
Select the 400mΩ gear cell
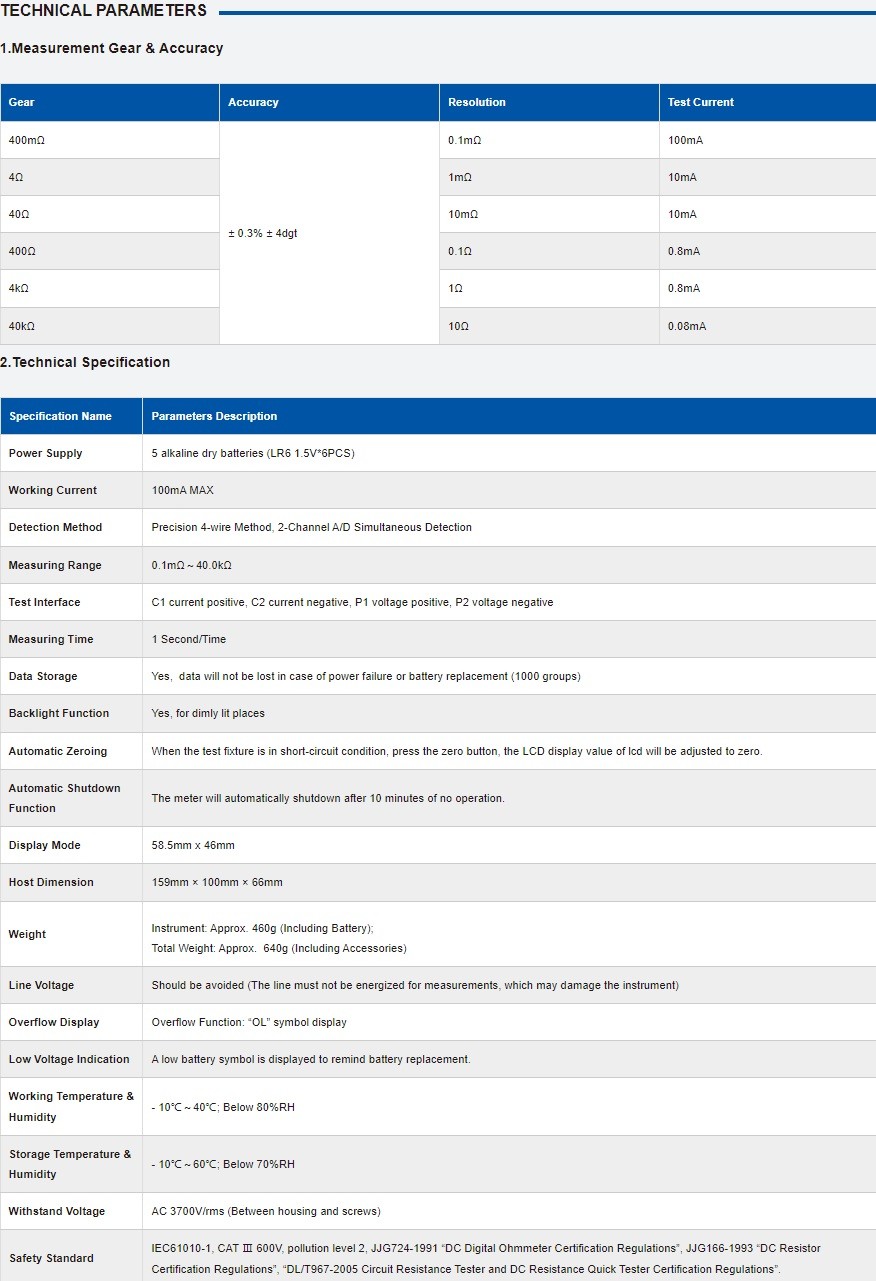tap(110, 140)
